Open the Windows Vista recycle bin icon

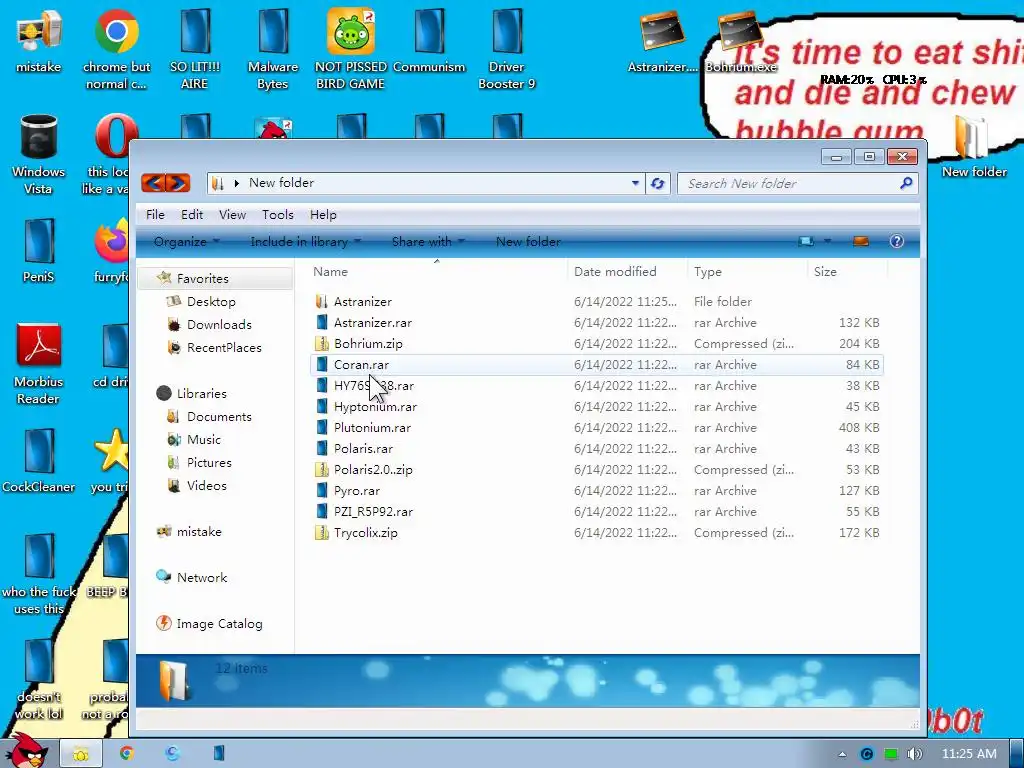pyautogui.click(x=39, y=154)
